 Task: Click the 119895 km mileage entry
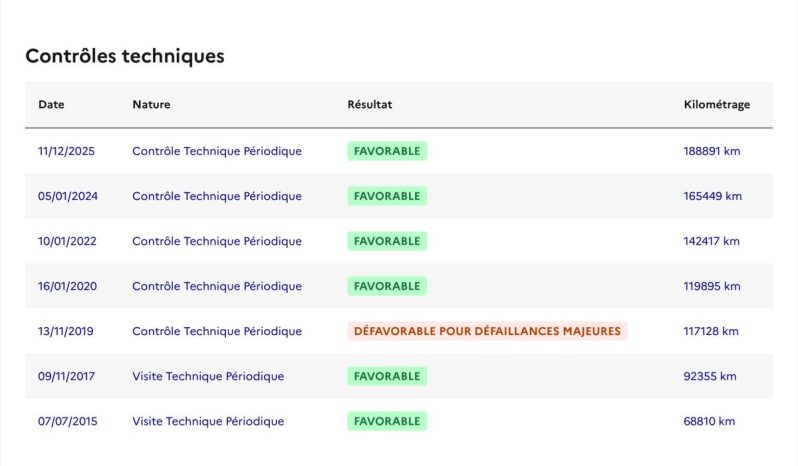[711, 286]
